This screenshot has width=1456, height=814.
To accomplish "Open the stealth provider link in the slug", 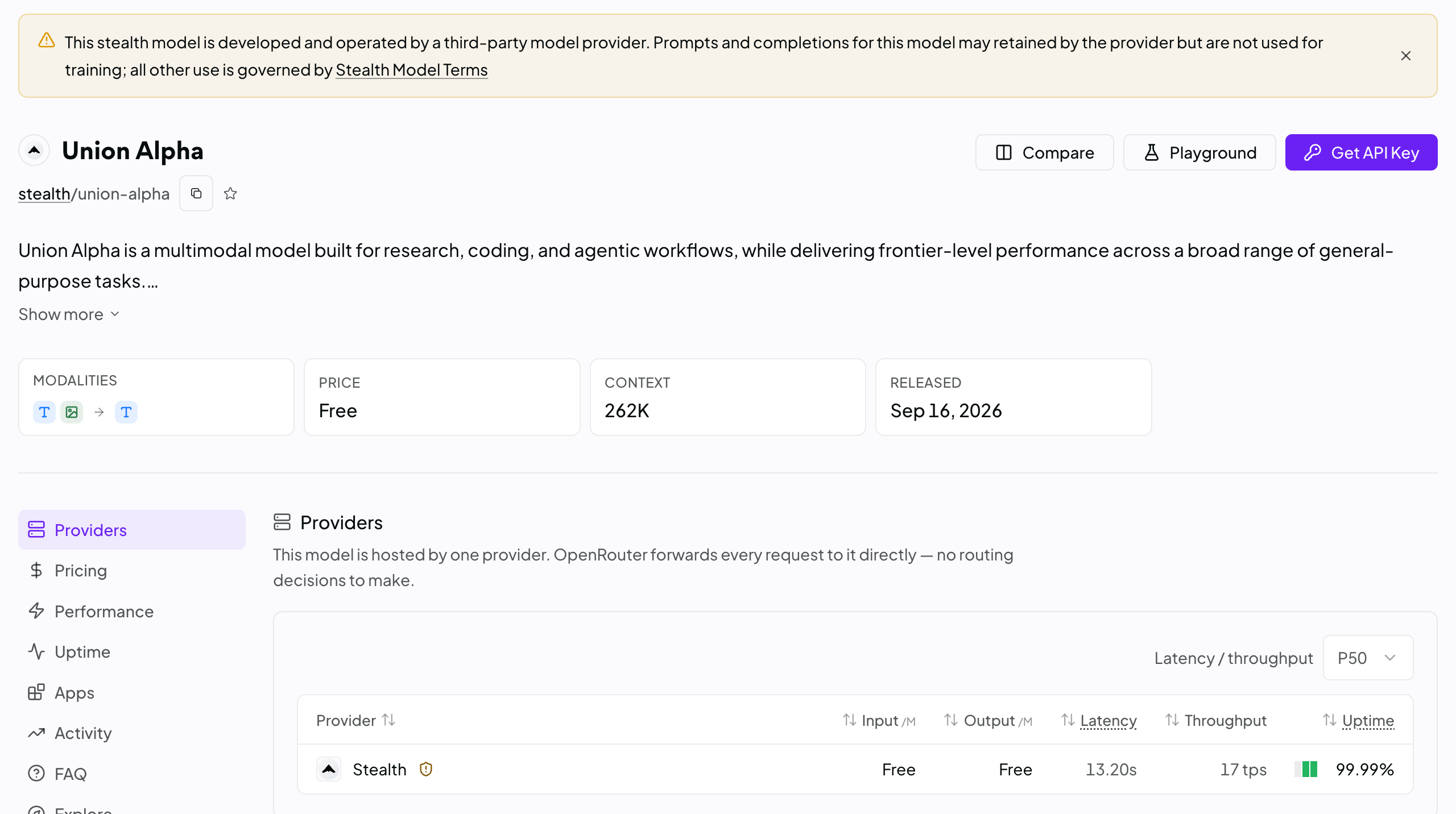I will [44, 194].
